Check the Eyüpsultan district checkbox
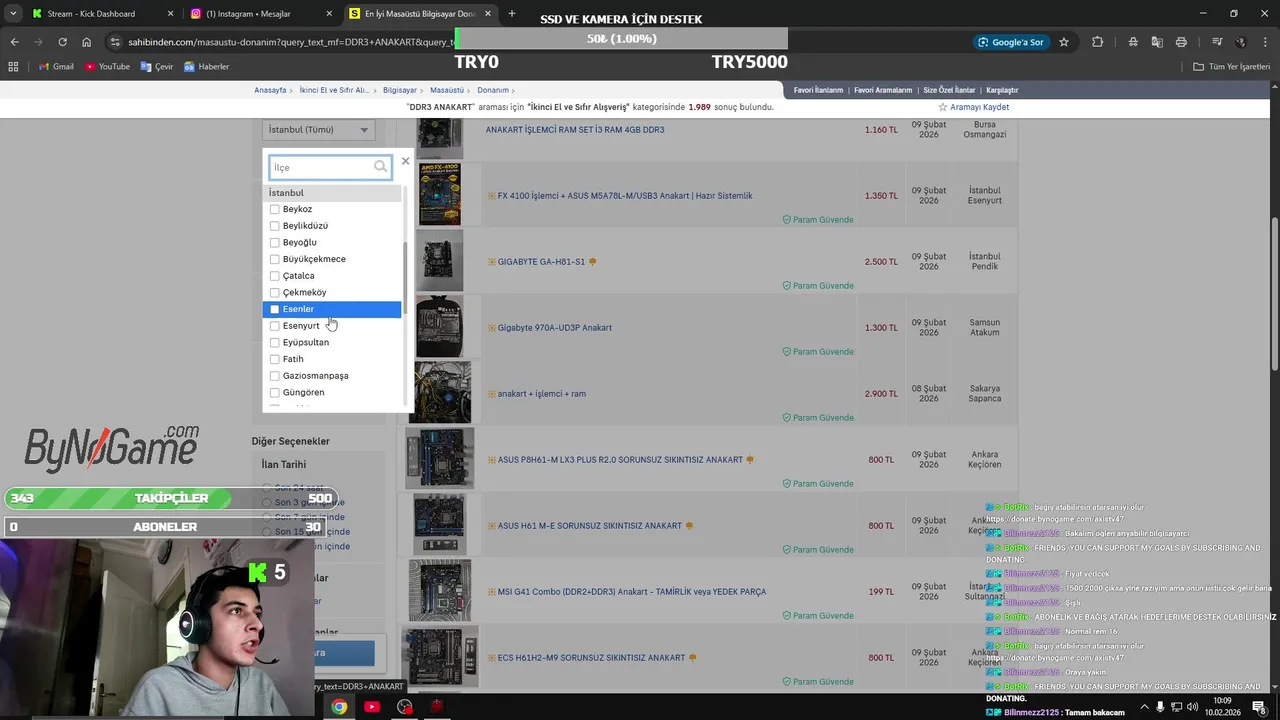1280x720 pixels. pos(275,342)
